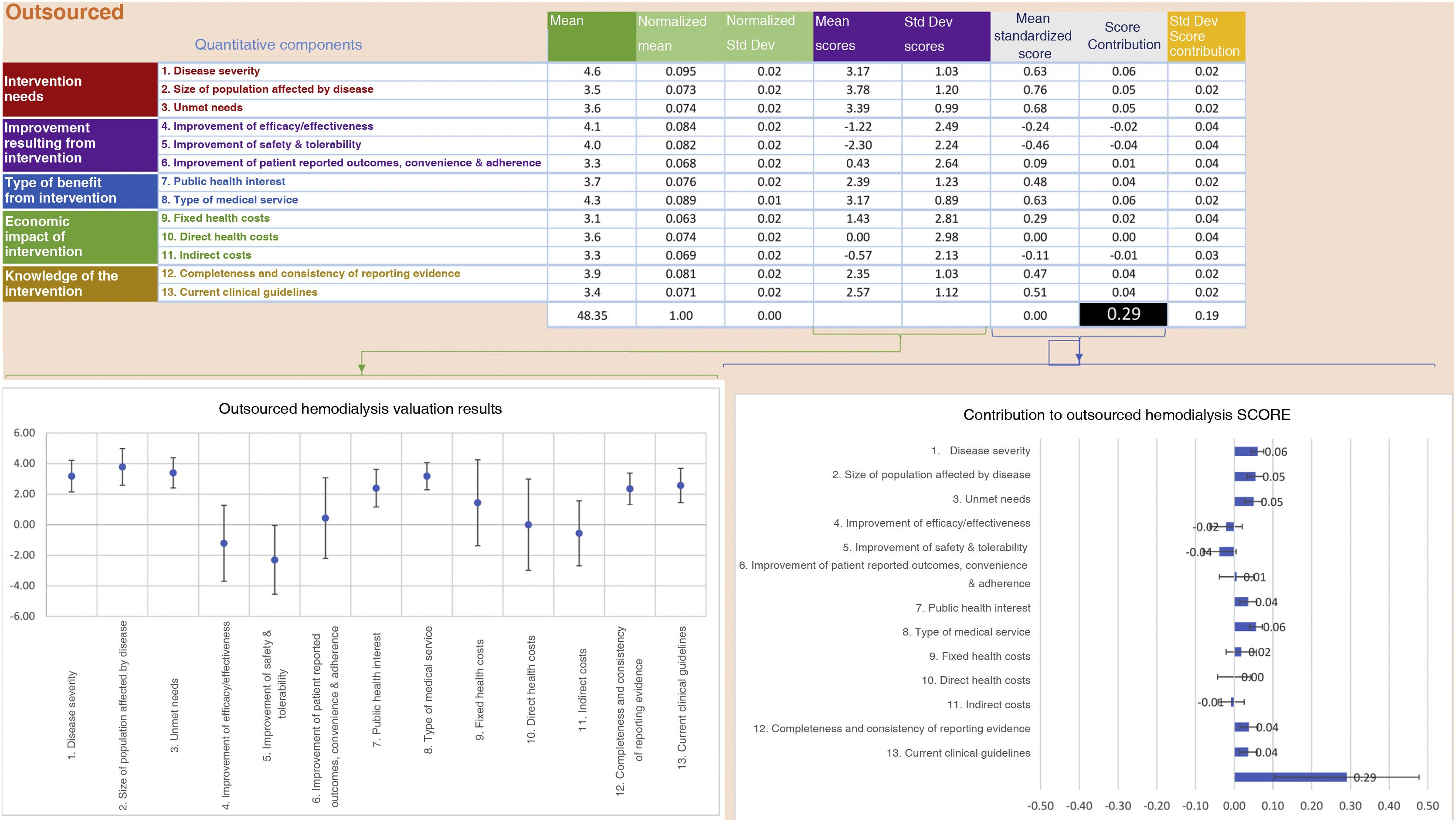Click the orange Outsourced title text
1456x822 pixels.
point(64,13)
